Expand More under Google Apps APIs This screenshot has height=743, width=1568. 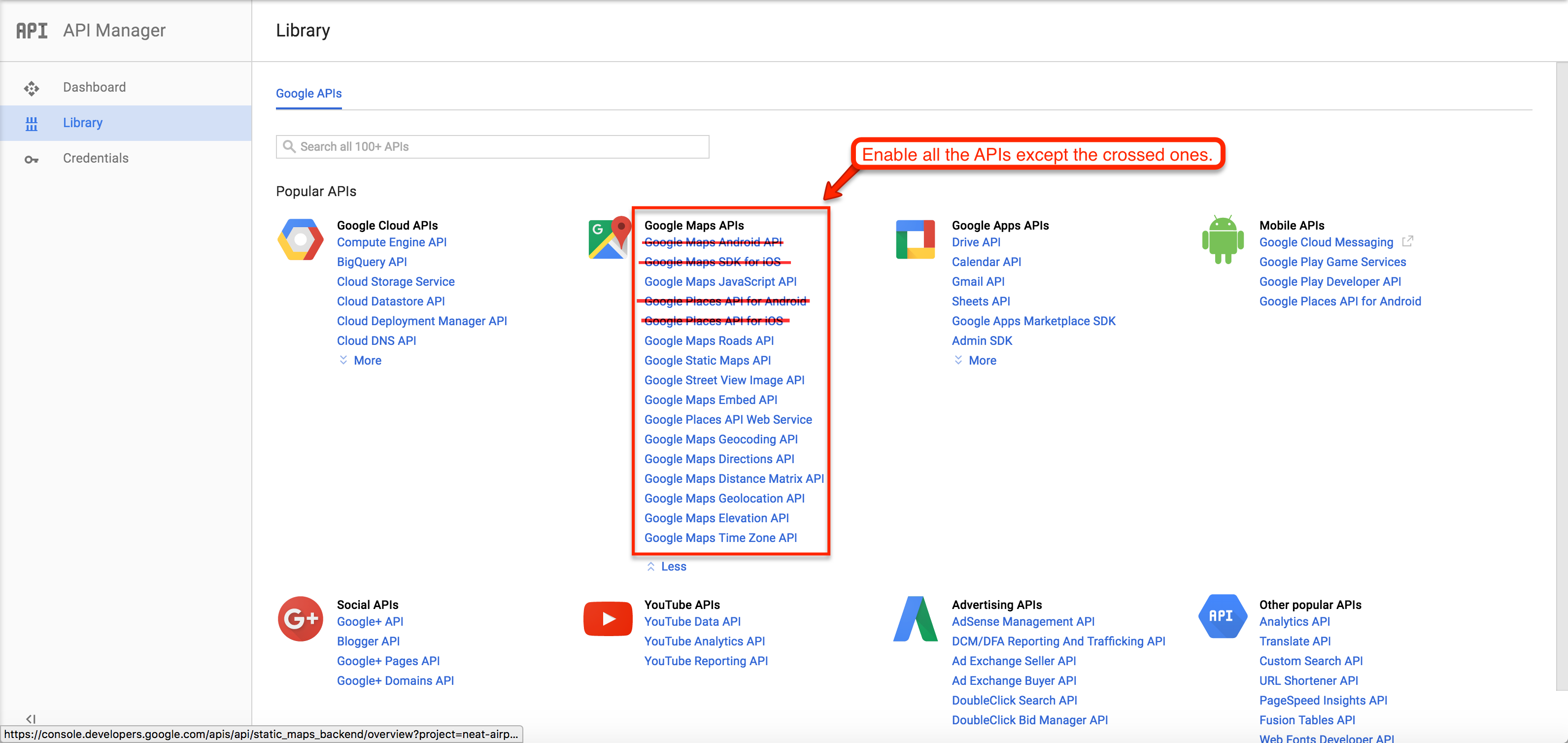point(975,360)
